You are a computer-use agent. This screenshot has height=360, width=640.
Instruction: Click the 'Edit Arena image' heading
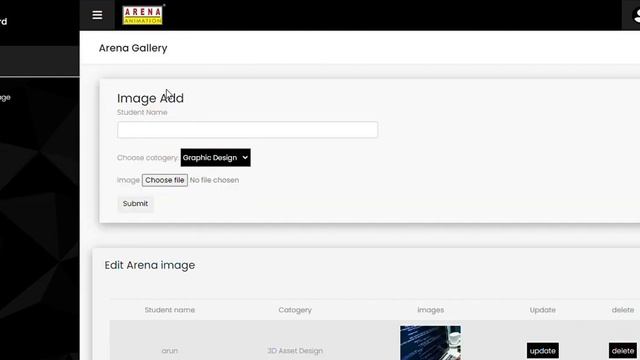pos(150,265)
